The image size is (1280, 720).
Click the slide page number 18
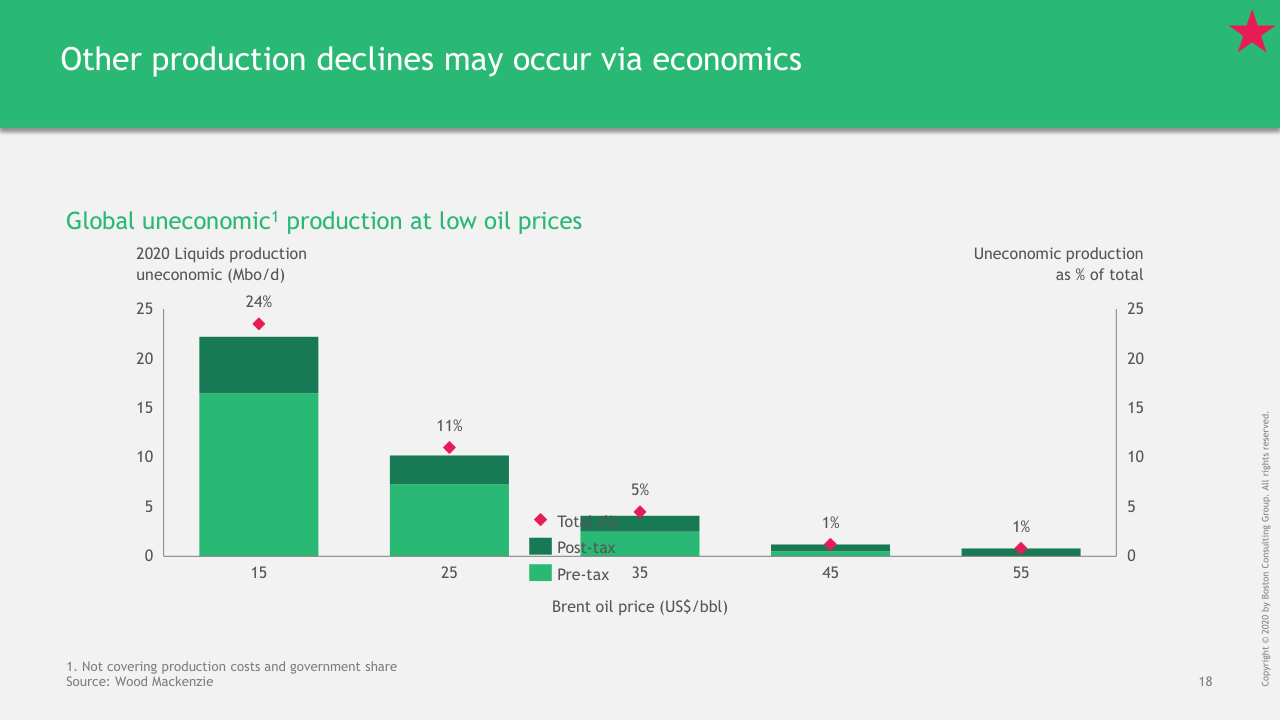pos(1205,682)
